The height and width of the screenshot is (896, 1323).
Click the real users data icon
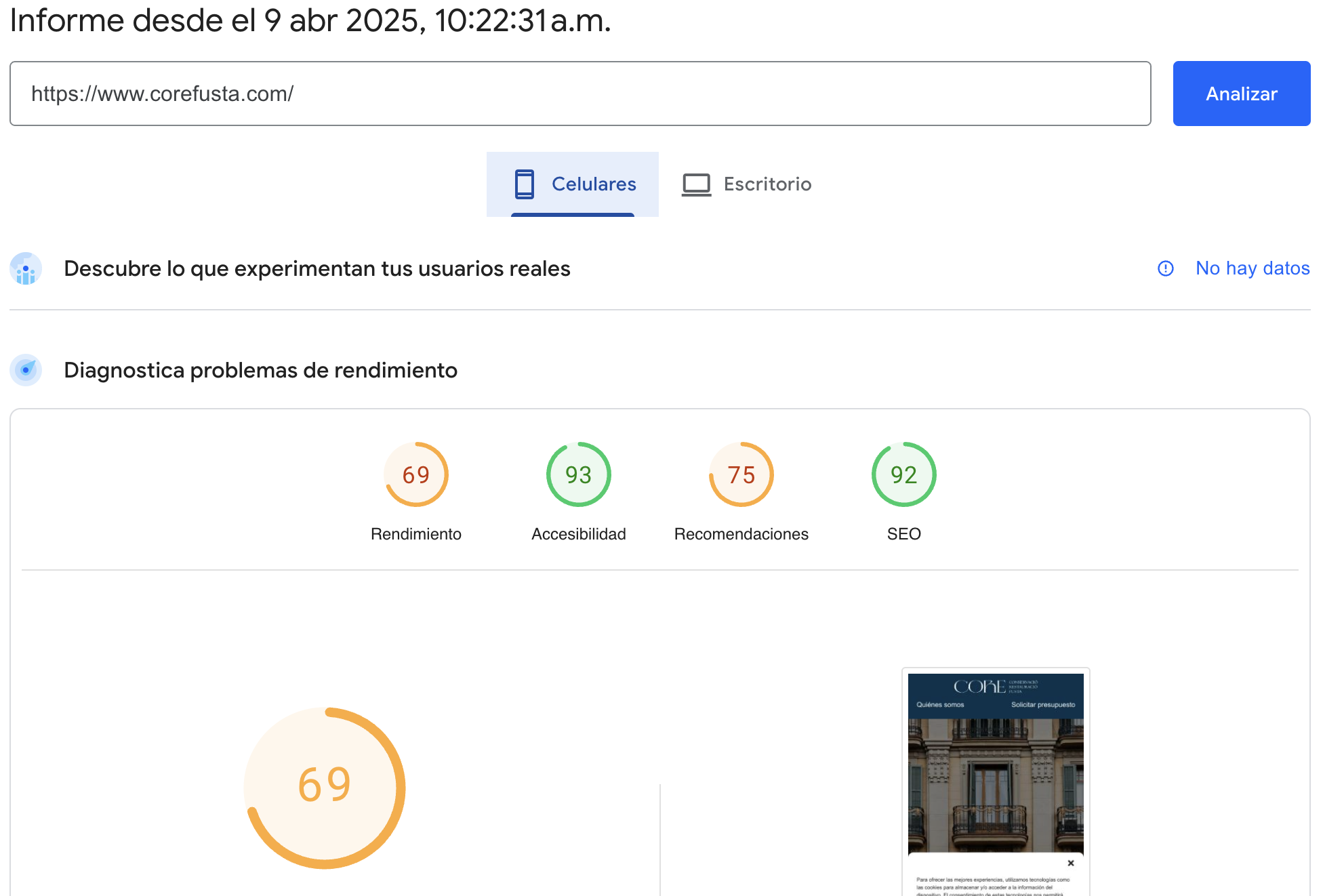pyautogui.click(x=26, y=269)
